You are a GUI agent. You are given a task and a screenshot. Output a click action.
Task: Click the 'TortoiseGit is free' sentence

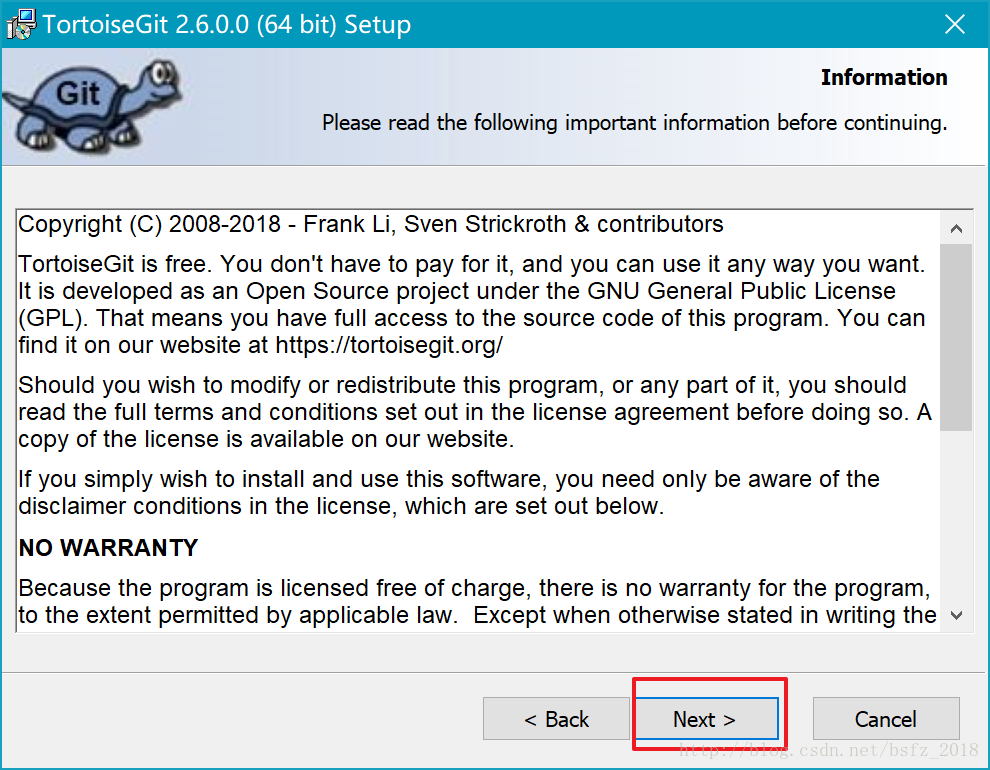pos(113,264)
